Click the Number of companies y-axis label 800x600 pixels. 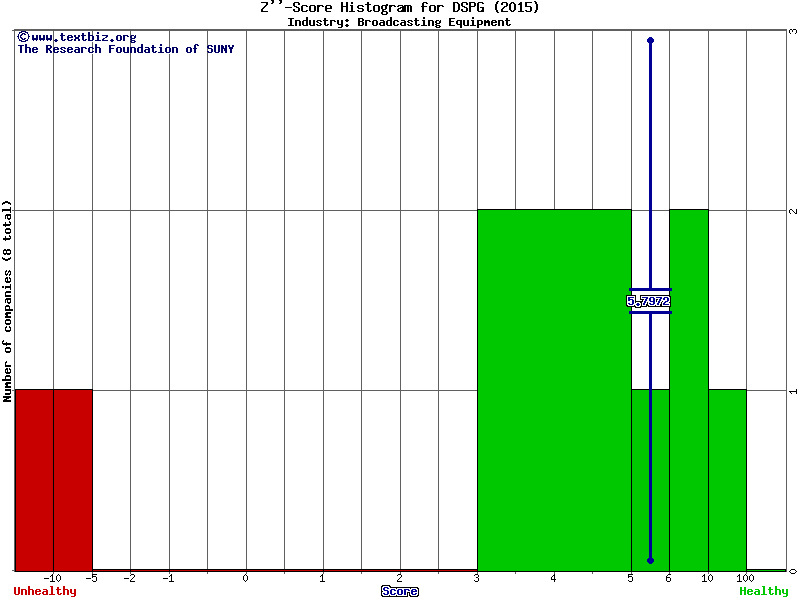pos(8,300)
